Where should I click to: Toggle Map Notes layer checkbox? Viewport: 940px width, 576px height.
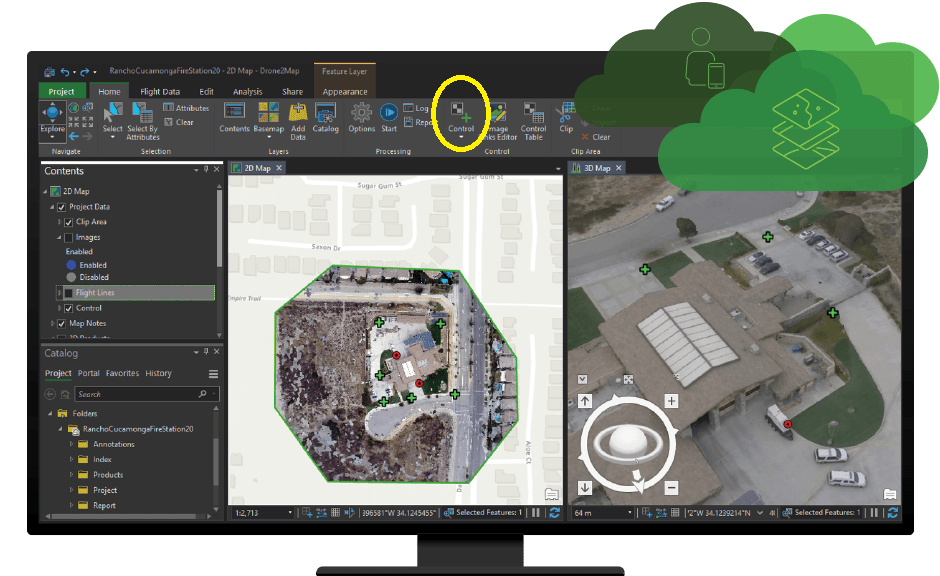(61, 323)
